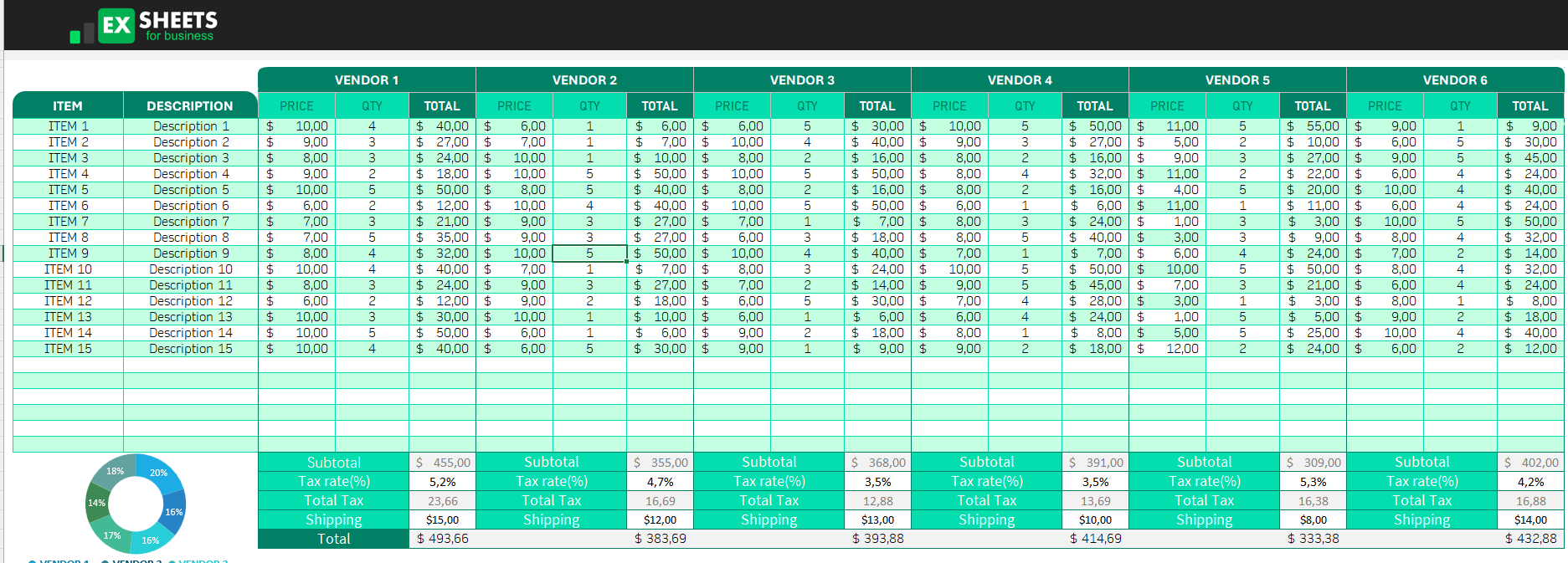This screenshot has width=1568, height=563.
Task: Select Vendor 1 price cell for ITEM 1
Action: pos(296,126)
